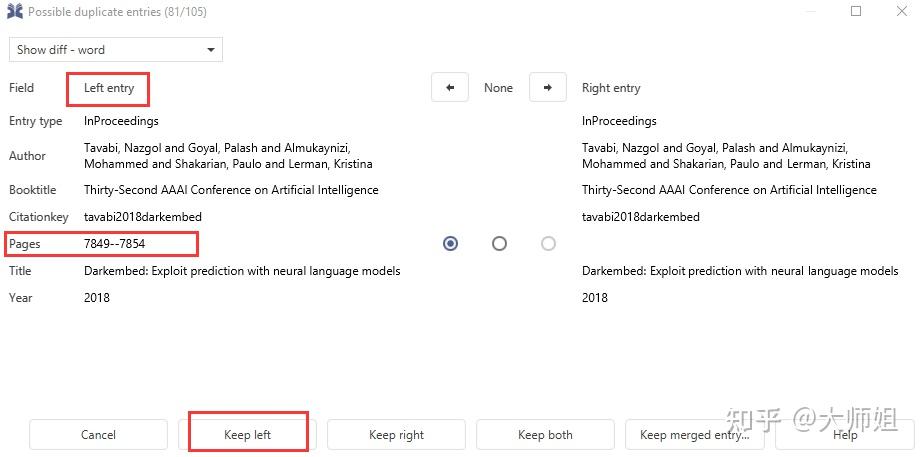Maximize the duplicate entries dialog
Image resolution: width=922 pixels, height=457 pixels.
856,12
